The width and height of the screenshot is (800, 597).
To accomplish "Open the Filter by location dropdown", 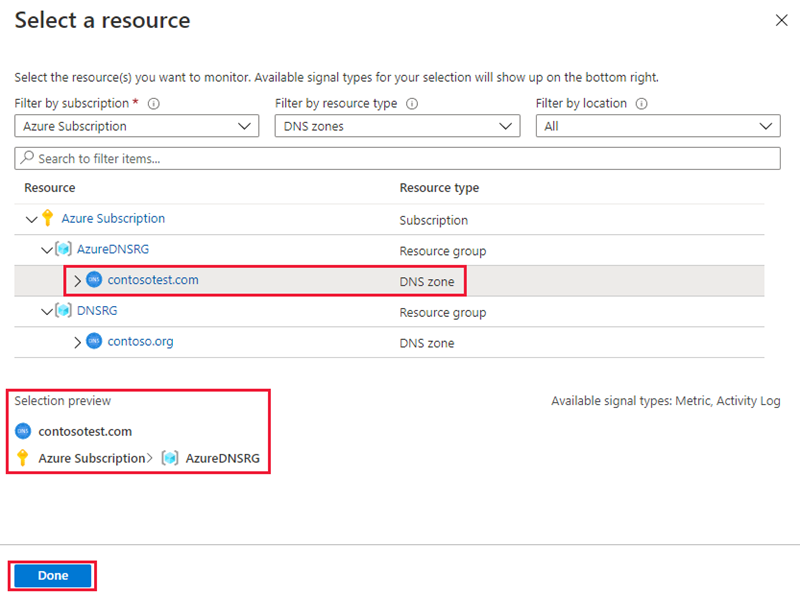I will 658,126.
